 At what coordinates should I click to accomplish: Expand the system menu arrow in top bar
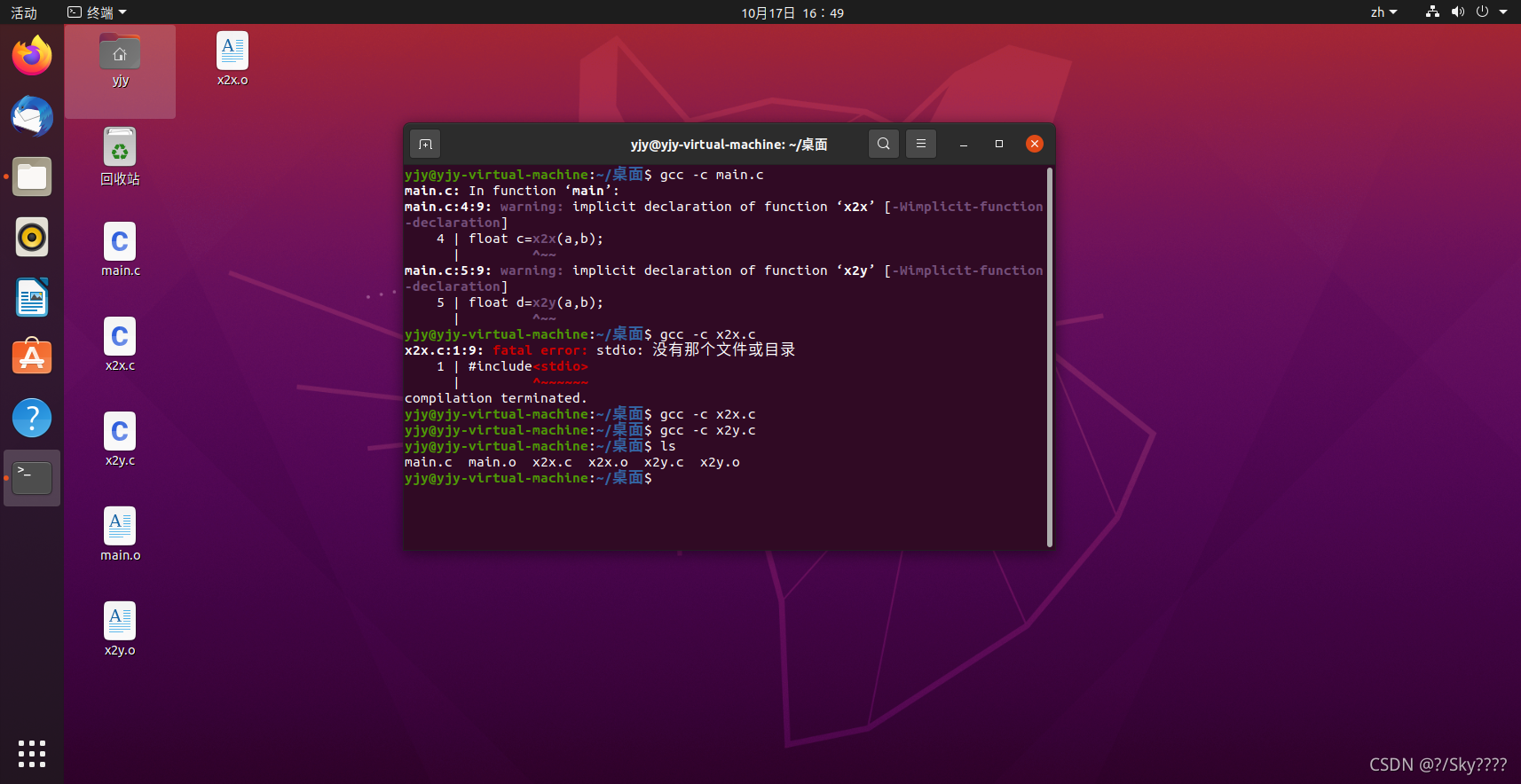click(x=1503, y=12)
